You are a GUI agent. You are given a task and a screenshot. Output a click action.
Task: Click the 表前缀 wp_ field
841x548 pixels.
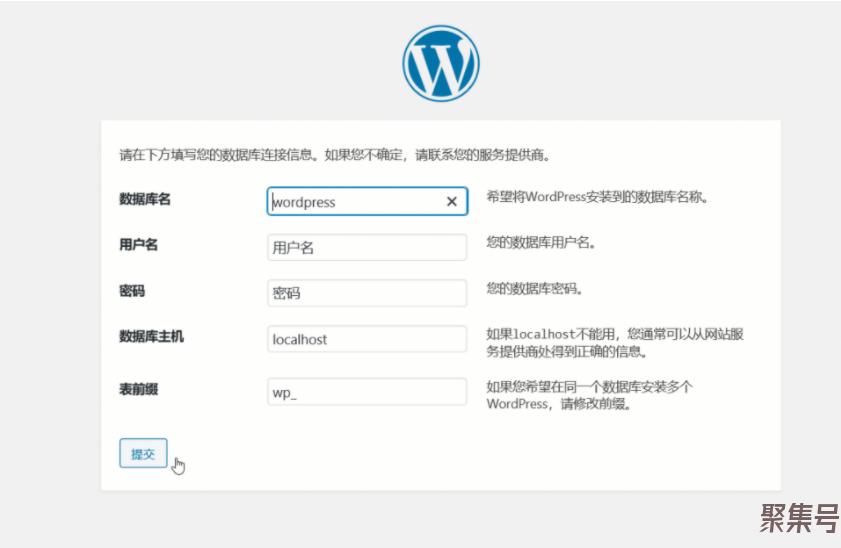(x=367, y=392)
